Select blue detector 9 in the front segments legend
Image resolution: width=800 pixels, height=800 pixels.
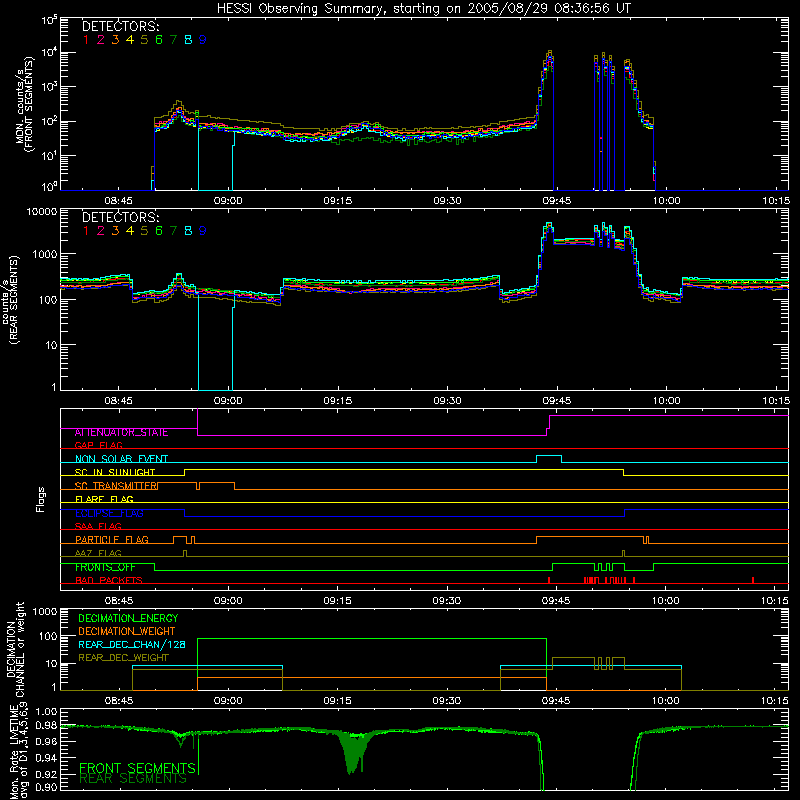point(203,40)
